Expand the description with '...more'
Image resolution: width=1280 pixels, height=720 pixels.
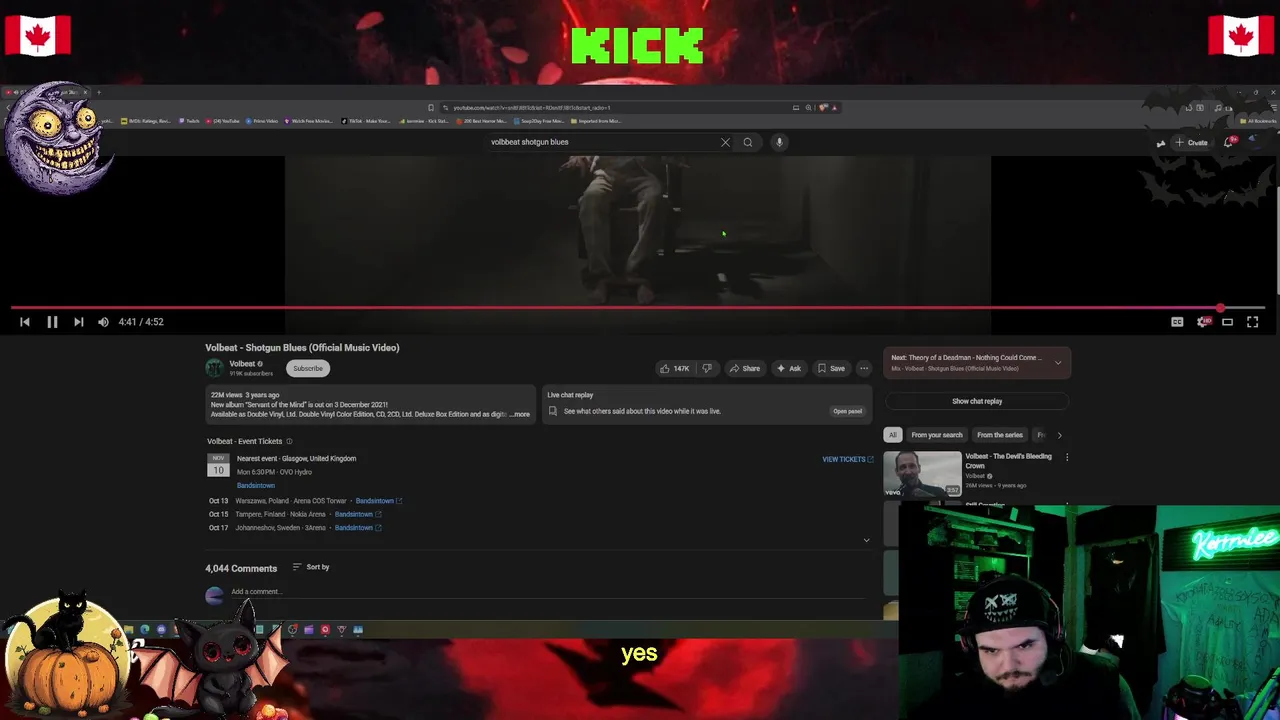click(x=520, y=414)
